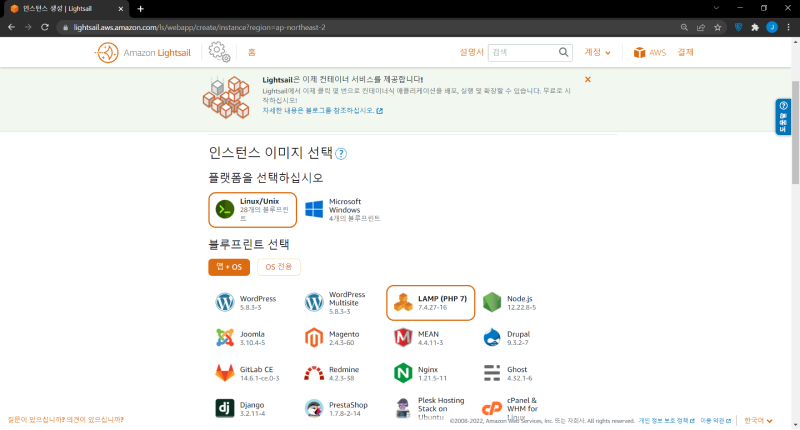Switch to the OS 전용 blueprint filter
800x430 pixels.
point(279,267)
